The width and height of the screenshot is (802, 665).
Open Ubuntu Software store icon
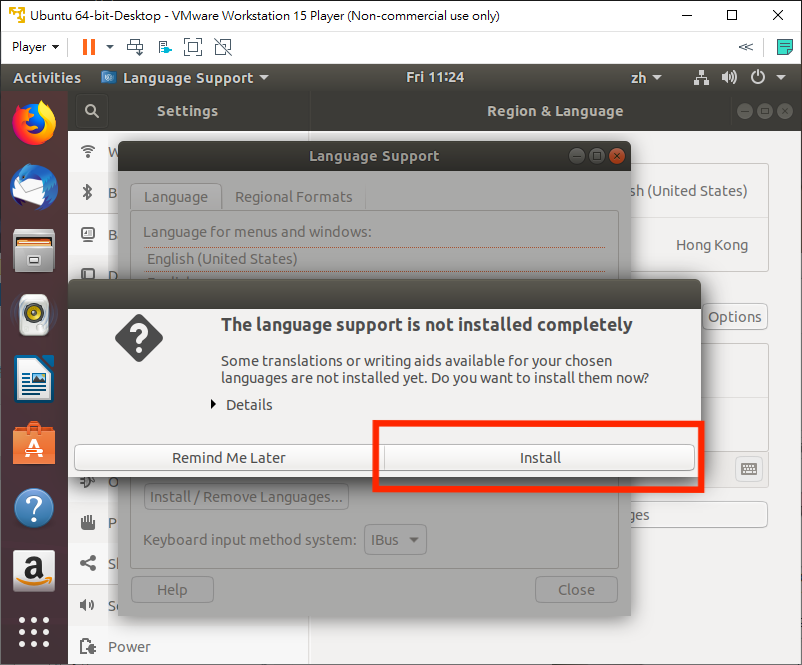34,443
